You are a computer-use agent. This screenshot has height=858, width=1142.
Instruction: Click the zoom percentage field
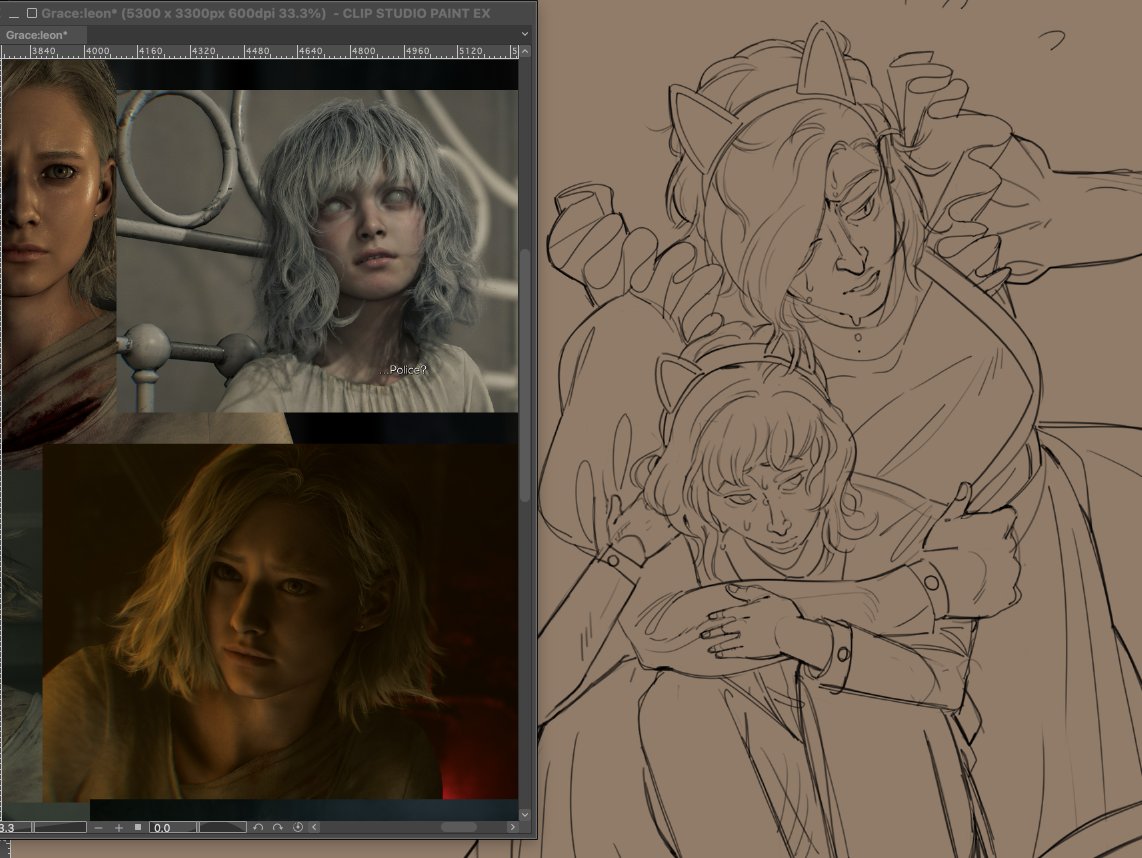coord(15,827)
